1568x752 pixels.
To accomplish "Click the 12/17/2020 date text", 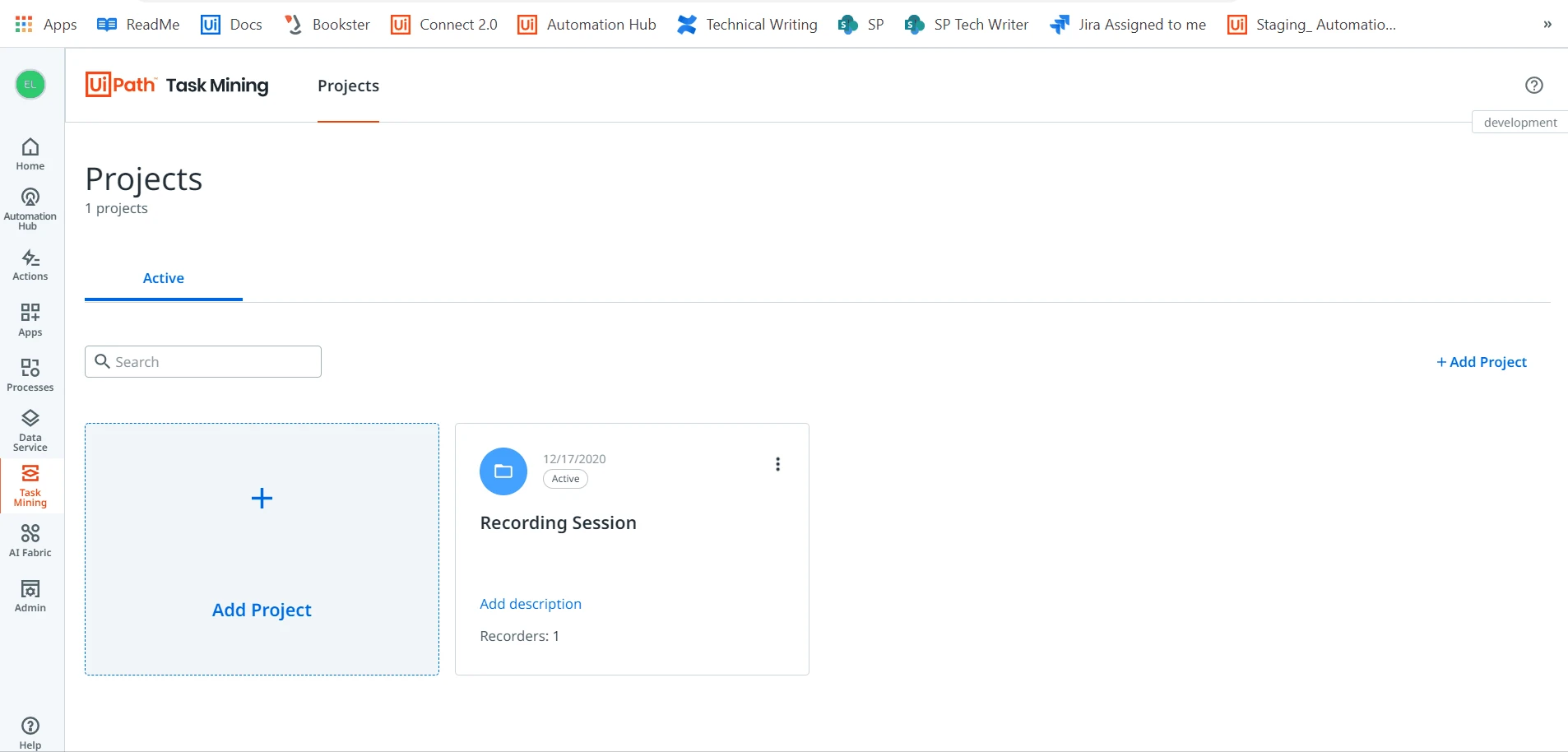I will point(574,459).
